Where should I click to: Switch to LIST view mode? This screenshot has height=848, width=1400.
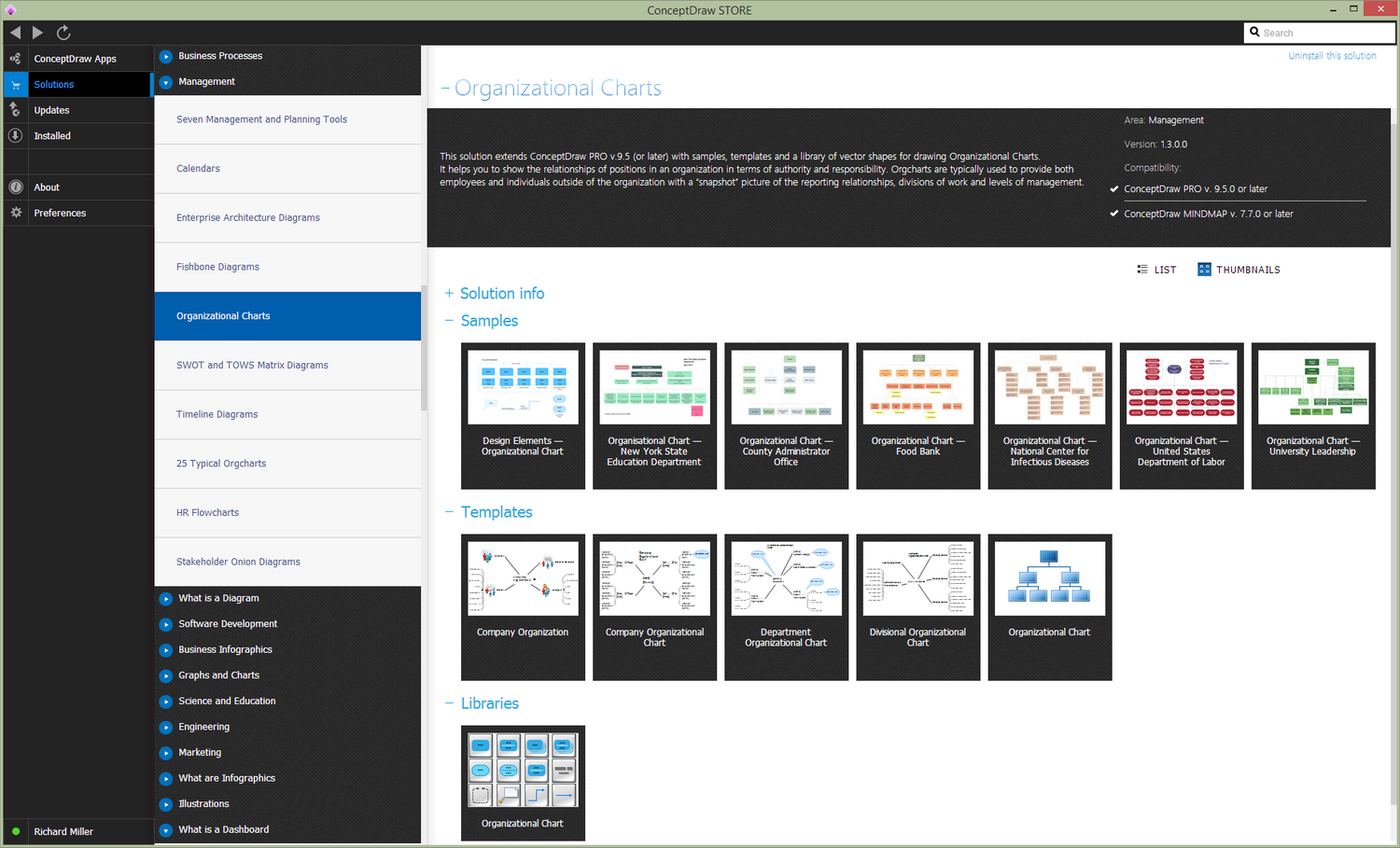pos(1156,270)
